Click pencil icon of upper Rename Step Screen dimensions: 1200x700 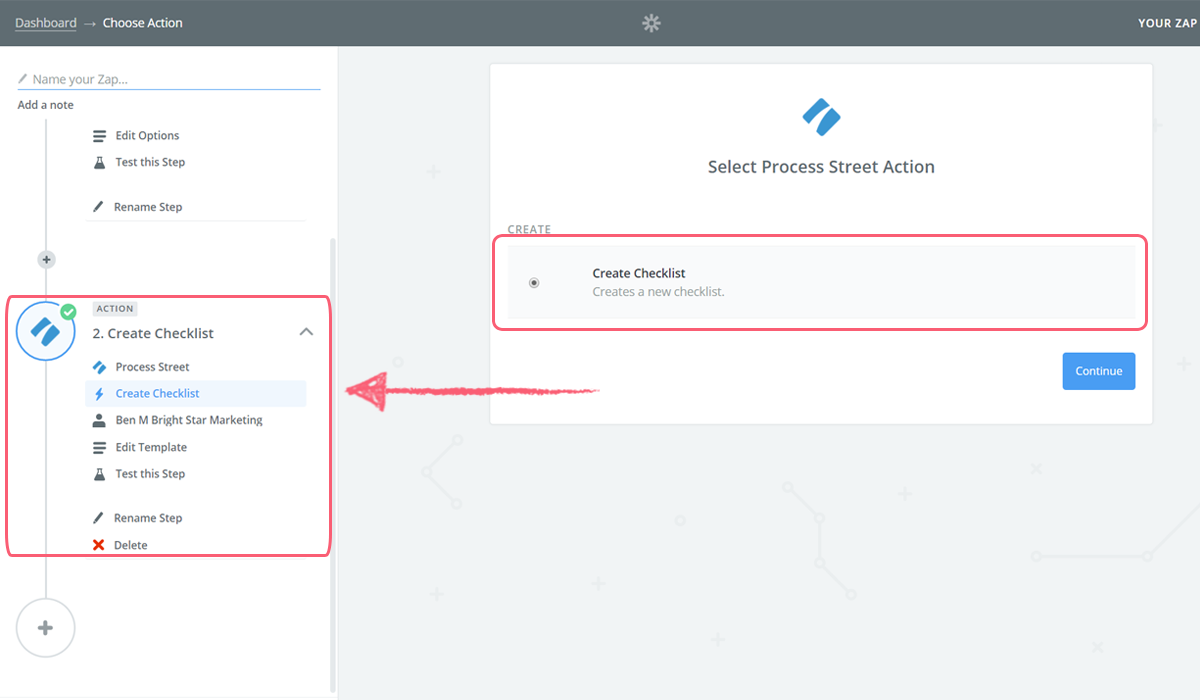click(x=98, y=207)
